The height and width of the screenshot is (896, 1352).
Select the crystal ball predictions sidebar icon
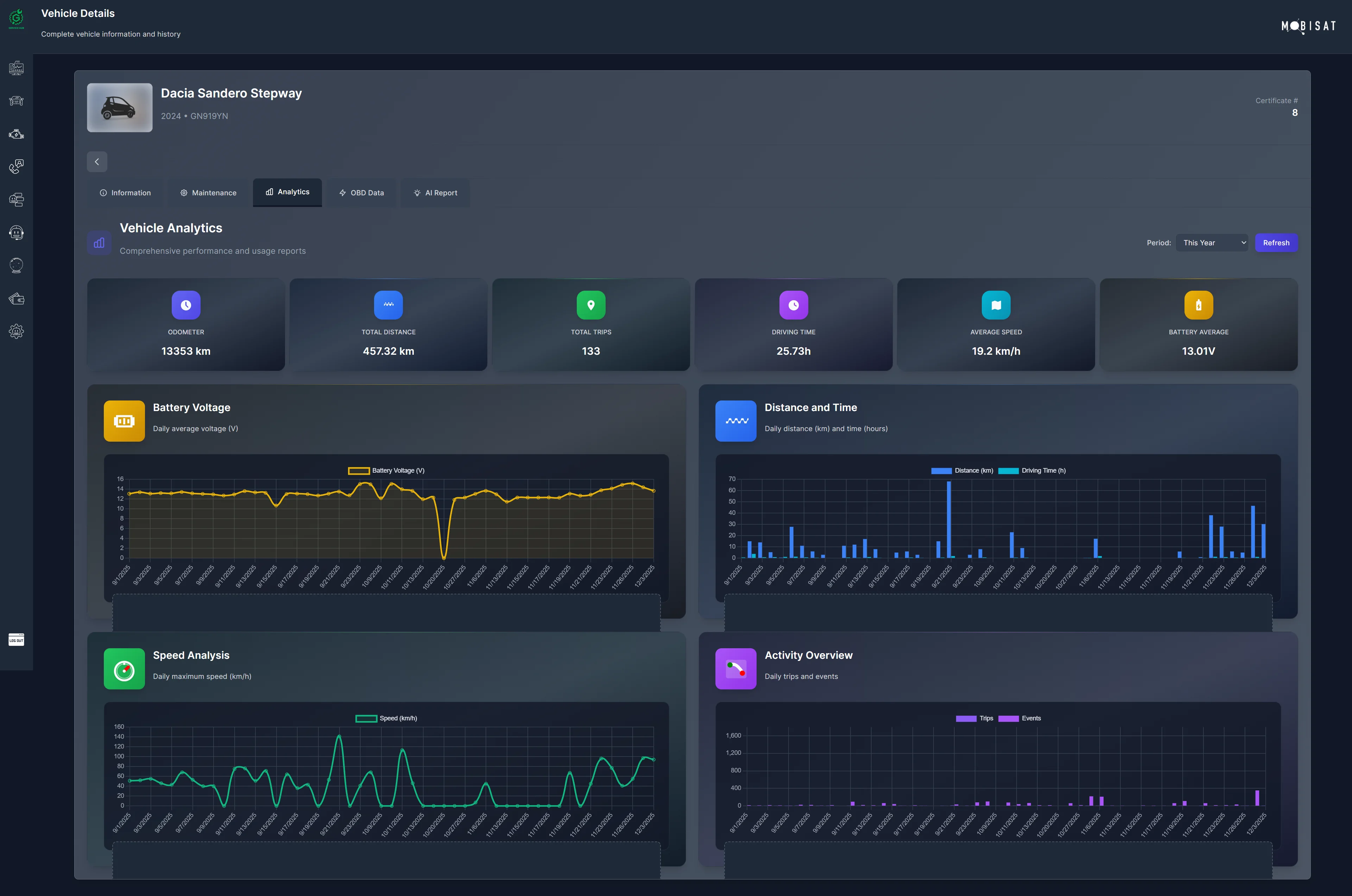point(16,265)
